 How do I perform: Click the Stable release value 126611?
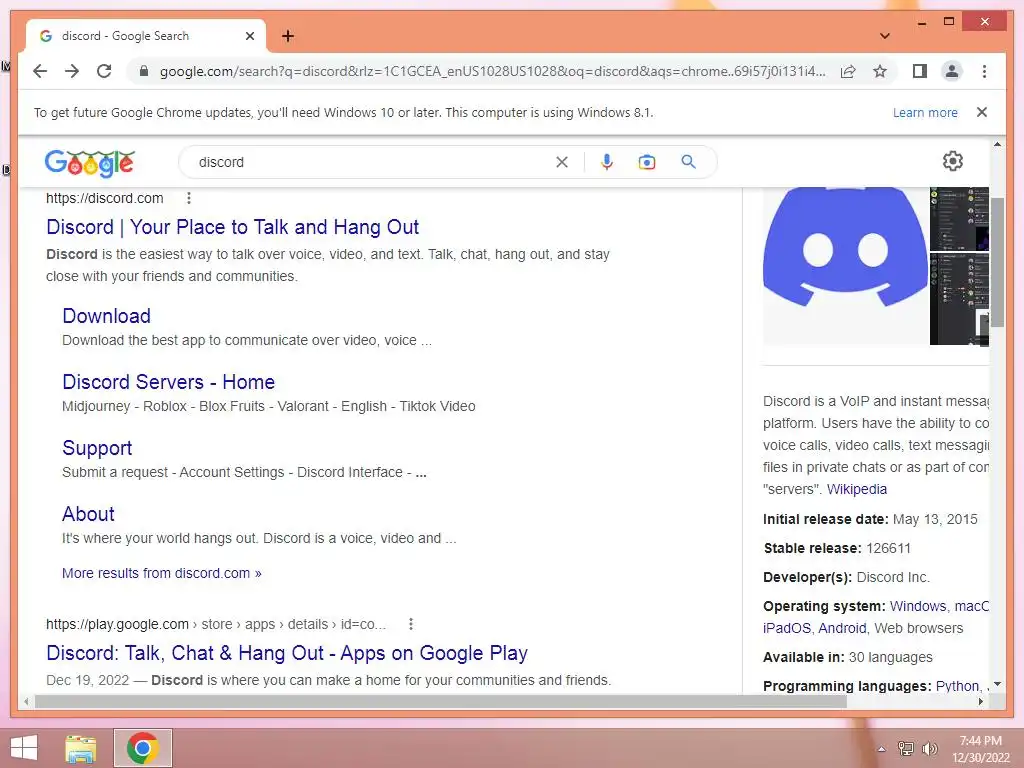[x=888, y=548]
